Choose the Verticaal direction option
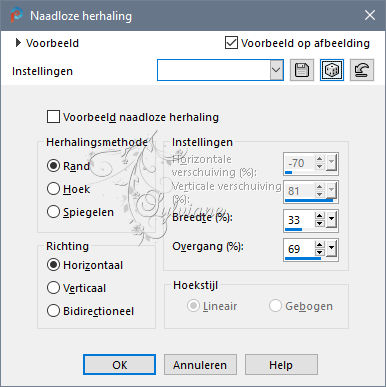Screen dimensions: 386x387 53,288
